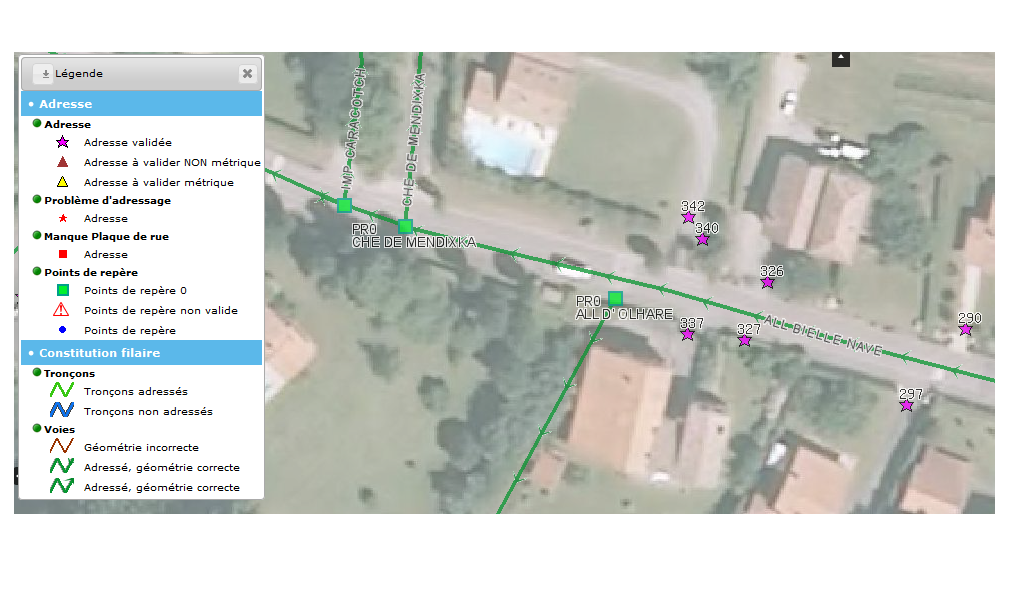Click the star marker for address 290
Image resolution: width=1024 pixels, height=590 pixels.
966,330
